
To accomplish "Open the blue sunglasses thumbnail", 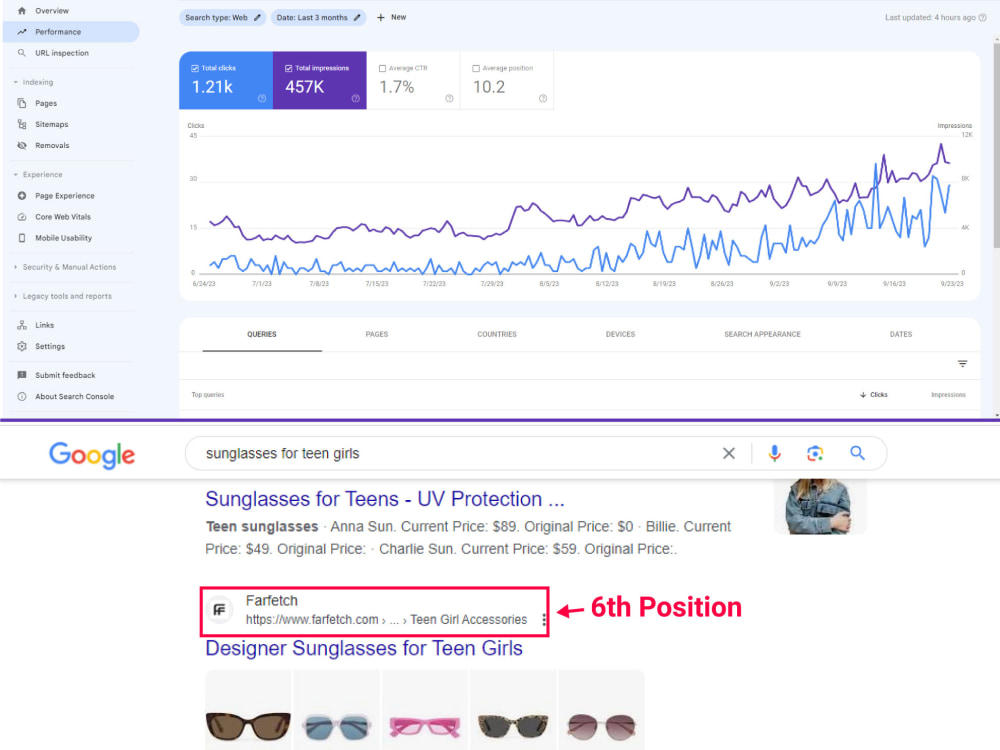I will tap(337, 710).
